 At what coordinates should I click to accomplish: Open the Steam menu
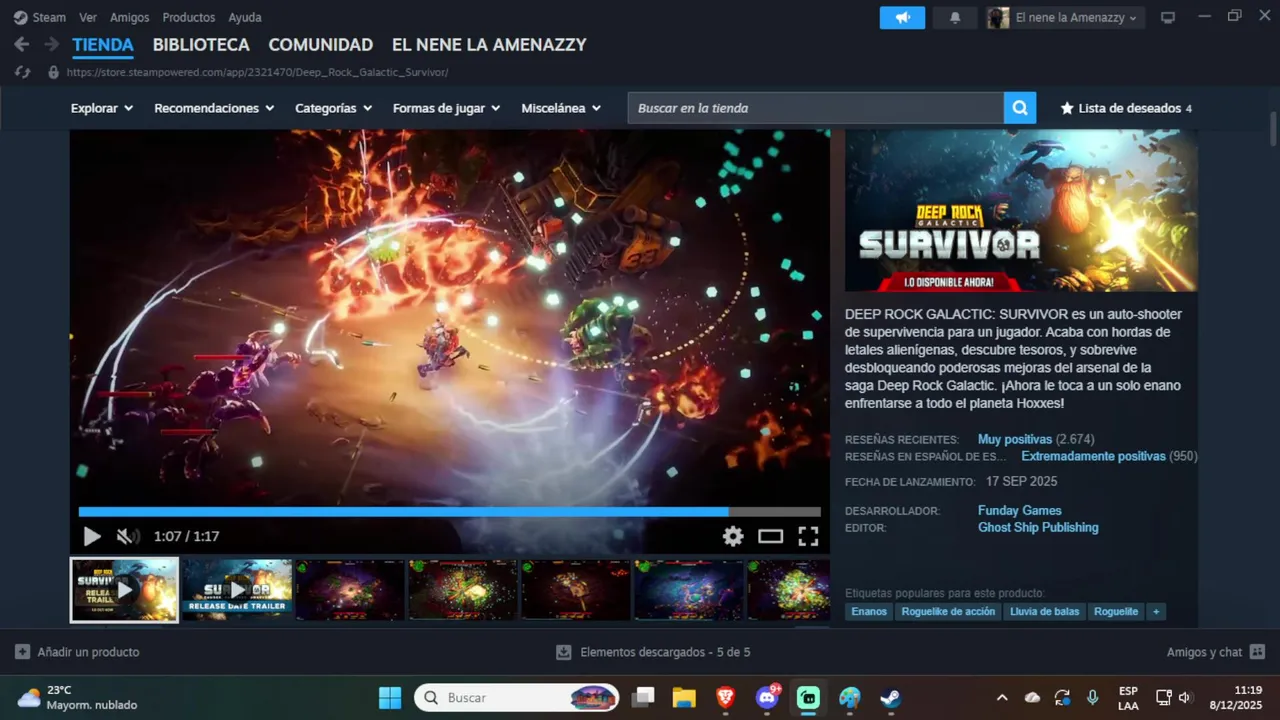coord(40,17)
